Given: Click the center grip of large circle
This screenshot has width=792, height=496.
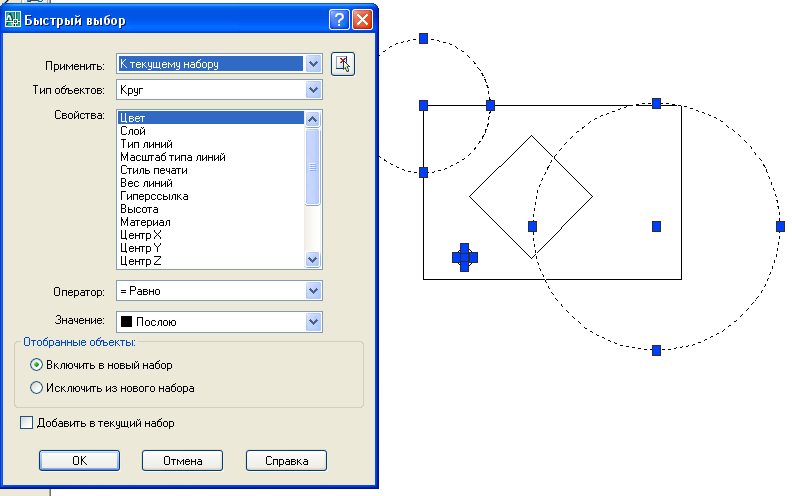Looking at the screenshot, I should click(656, 226).
